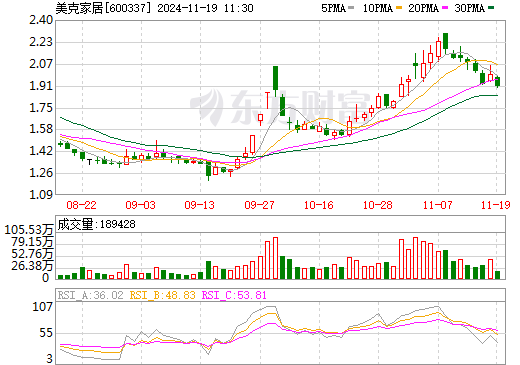Click the tall green candle after 09-27
520x365 pixels.
pos(275,78)
